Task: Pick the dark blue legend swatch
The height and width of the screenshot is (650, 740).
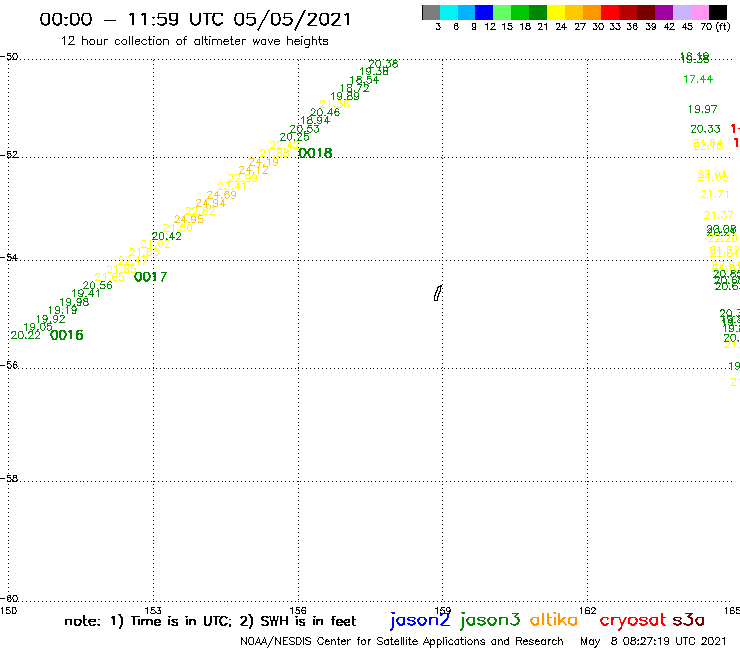Action: tap(484, 12)
